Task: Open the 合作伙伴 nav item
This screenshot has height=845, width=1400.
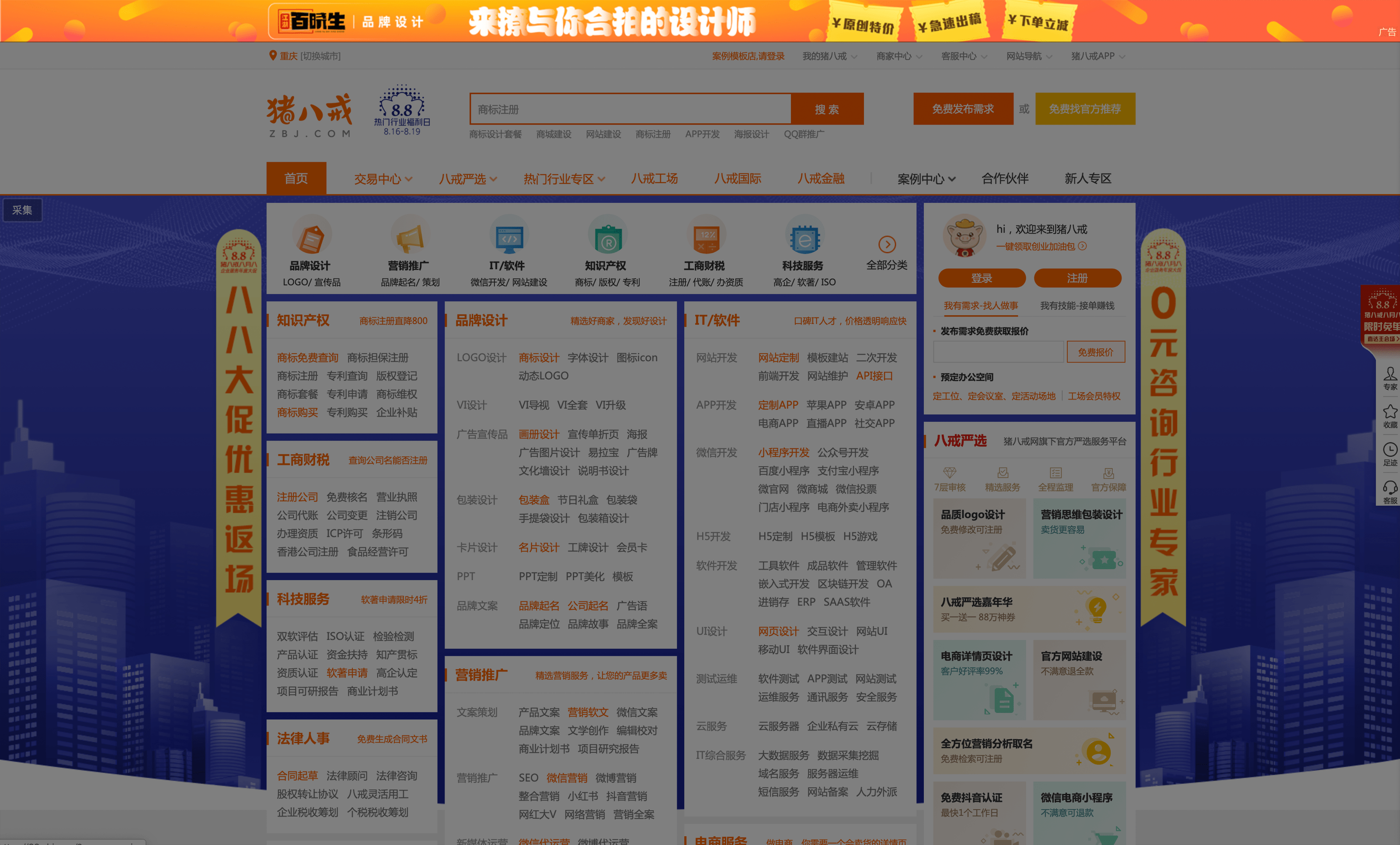Action: [x=1005, y=178]
